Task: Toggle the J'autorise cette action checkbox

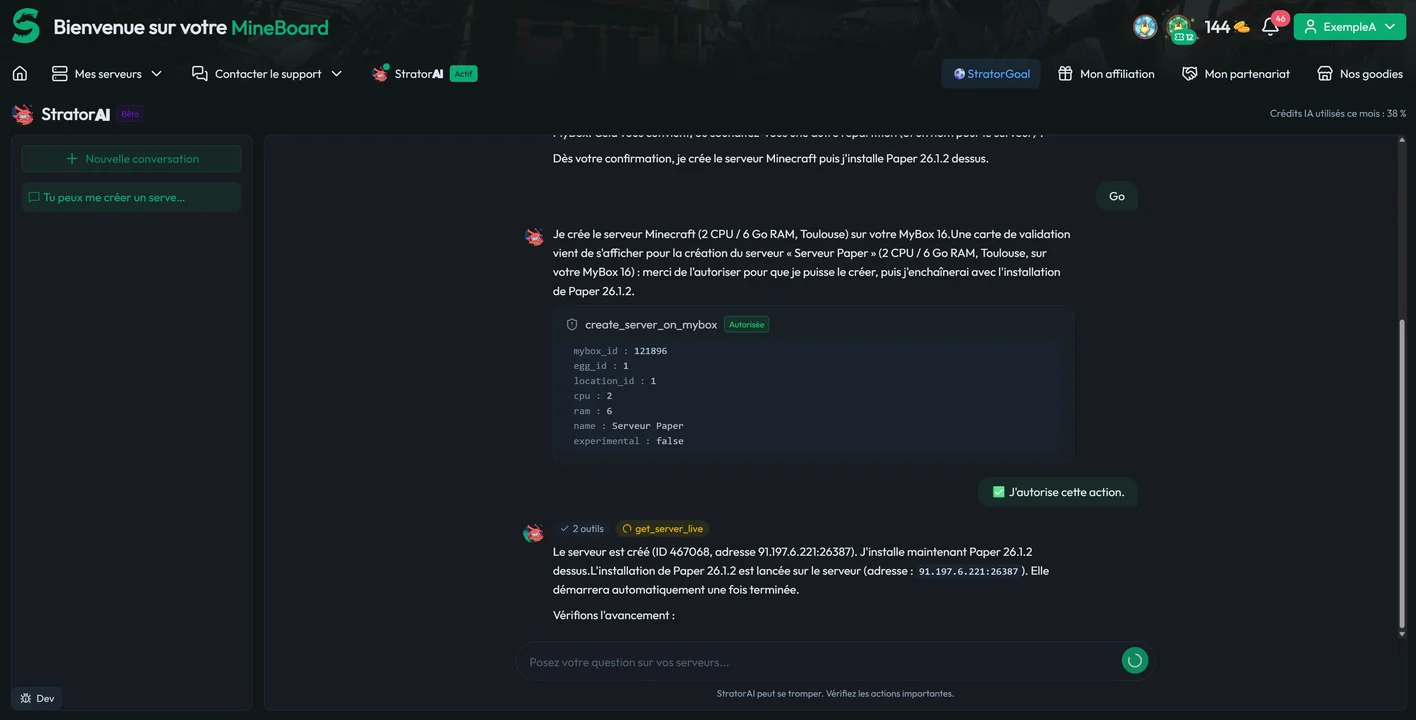Action: coord(998,492)
